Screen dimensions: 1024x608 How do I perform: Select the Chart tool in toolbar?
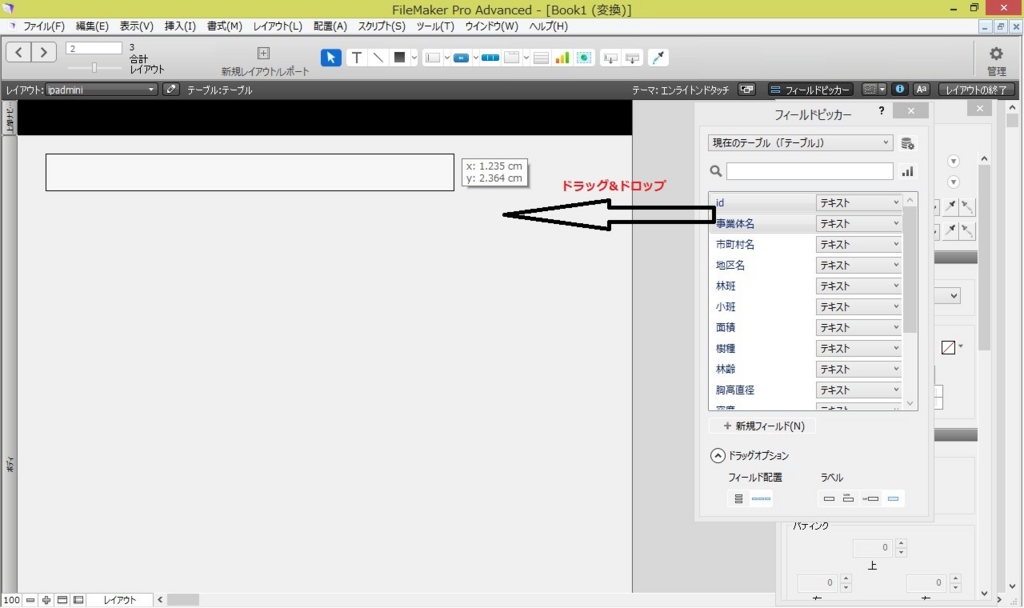click(x=562, y=57)
